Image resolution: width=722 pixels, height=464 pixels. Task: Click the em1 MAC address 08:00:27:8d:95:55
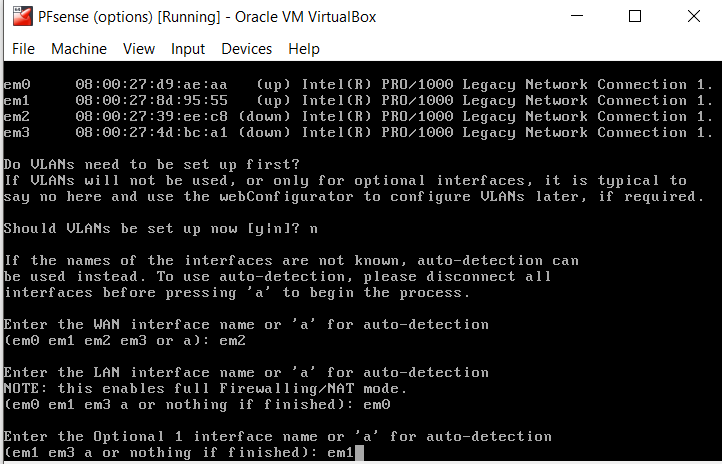(x=151, y=100)
